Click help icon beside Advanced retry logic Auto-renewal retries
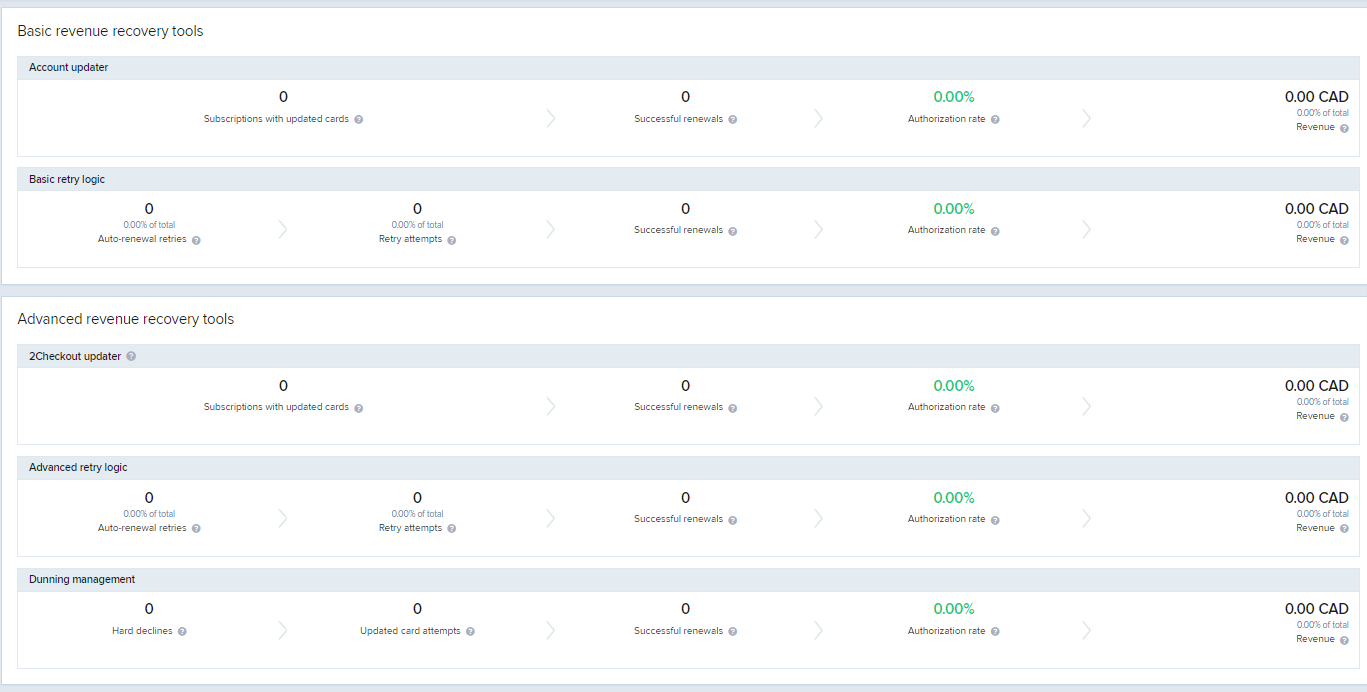 point(196,529)
